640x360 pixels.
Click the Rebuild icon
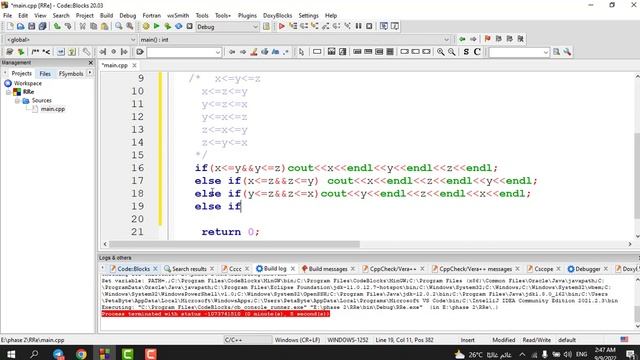[x=178, y=27]
